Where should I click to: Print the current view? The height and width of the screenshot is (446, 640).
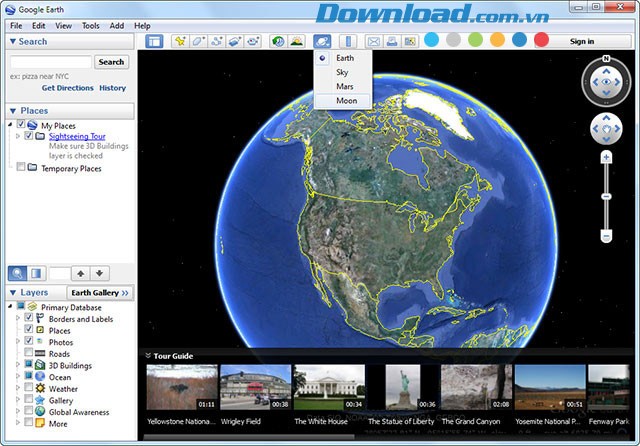pyautogui.click(x=392, y=41)
